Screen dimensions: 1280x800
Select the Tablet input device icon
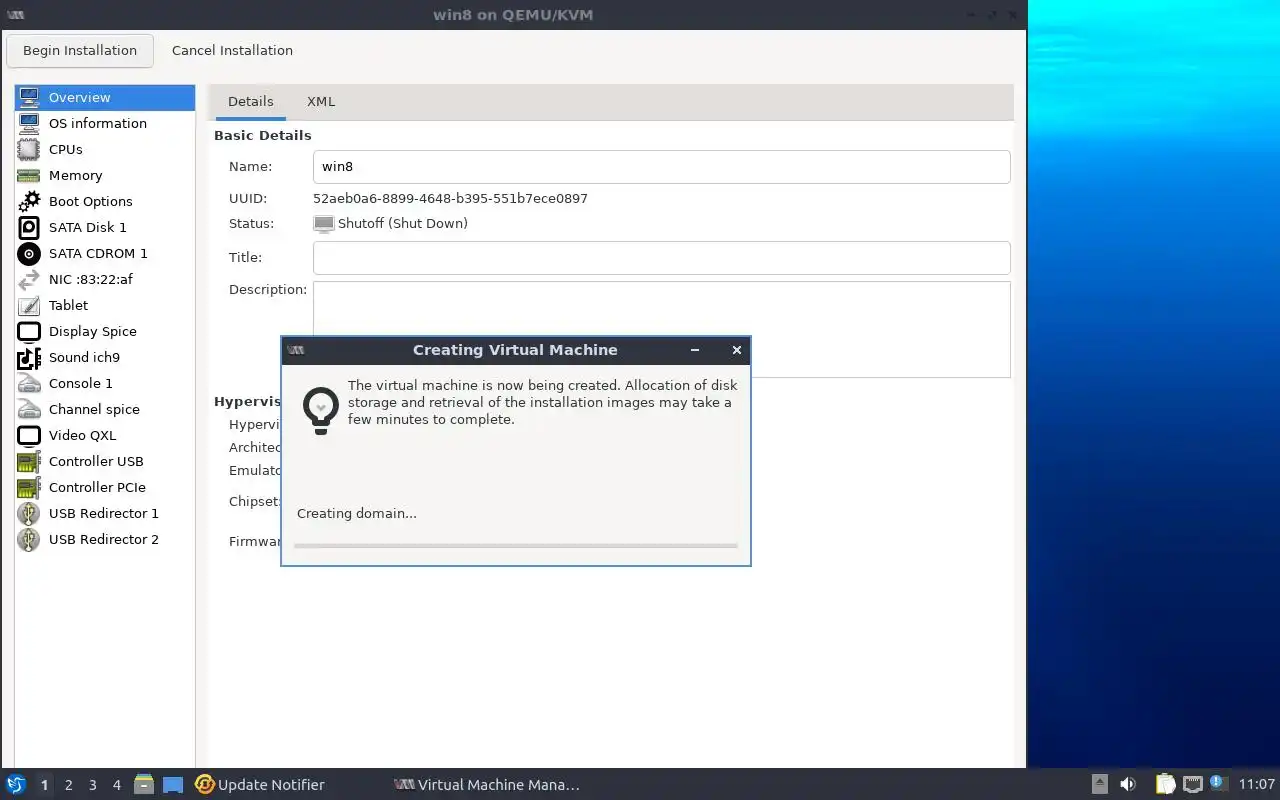[x=29, y=305]
